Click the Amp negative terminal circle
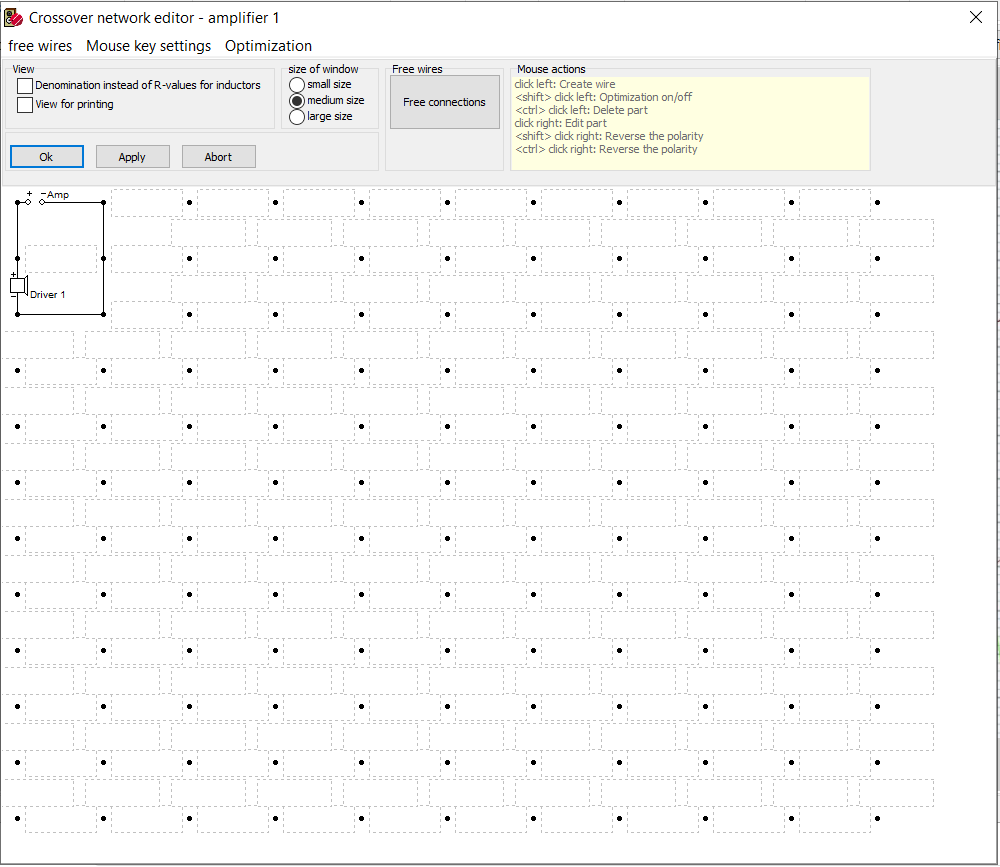 coord(42,202)
